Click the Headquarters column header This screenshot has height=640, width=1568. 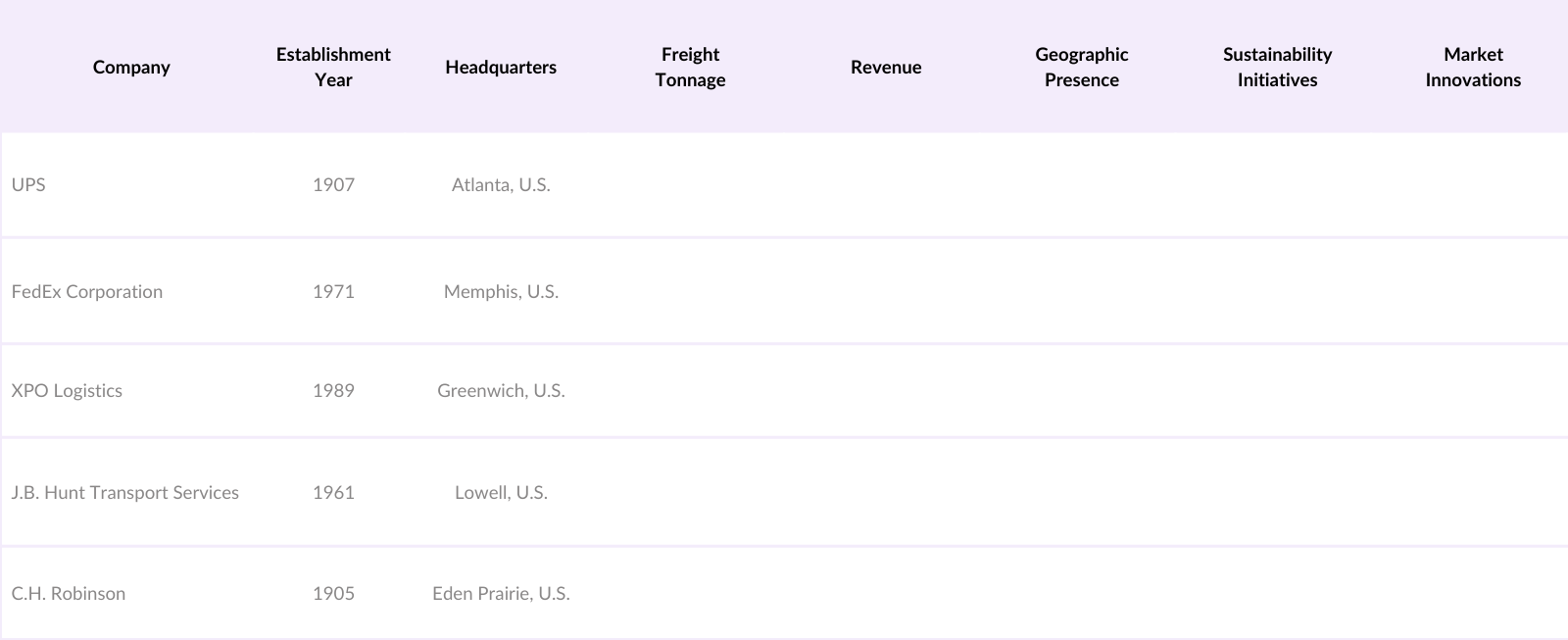coord(501,67)
